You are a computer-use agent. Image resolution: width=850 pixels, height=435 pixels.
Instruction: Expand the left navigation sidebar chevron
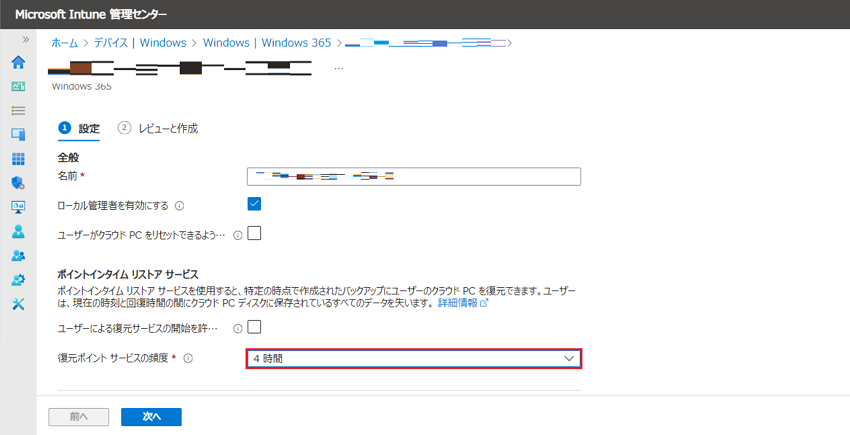(25, 40)
